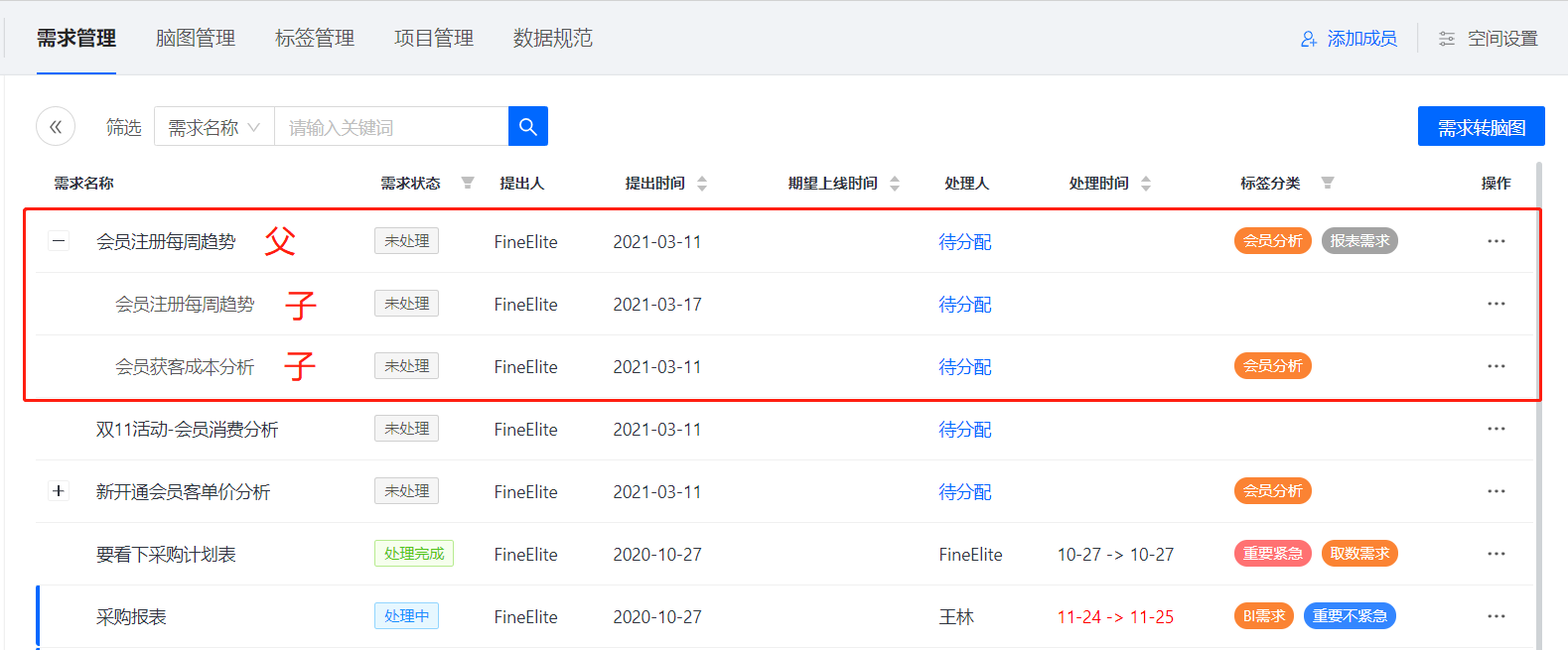Screen dimensions: 1568x650
Task: Click the keyword search input field
Action: coord(391,127)
